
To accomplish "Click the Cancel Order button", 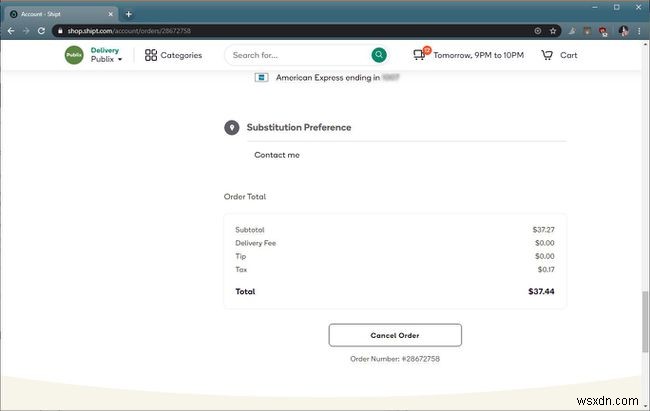I will pos(395,335).
